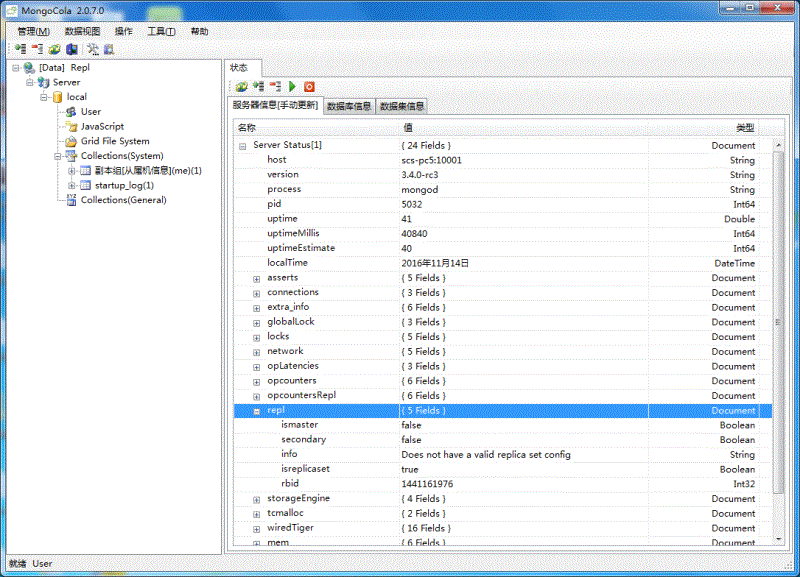Select the pid value 5032
Viewport: 800px width, 577px height.
click(411, 205)
